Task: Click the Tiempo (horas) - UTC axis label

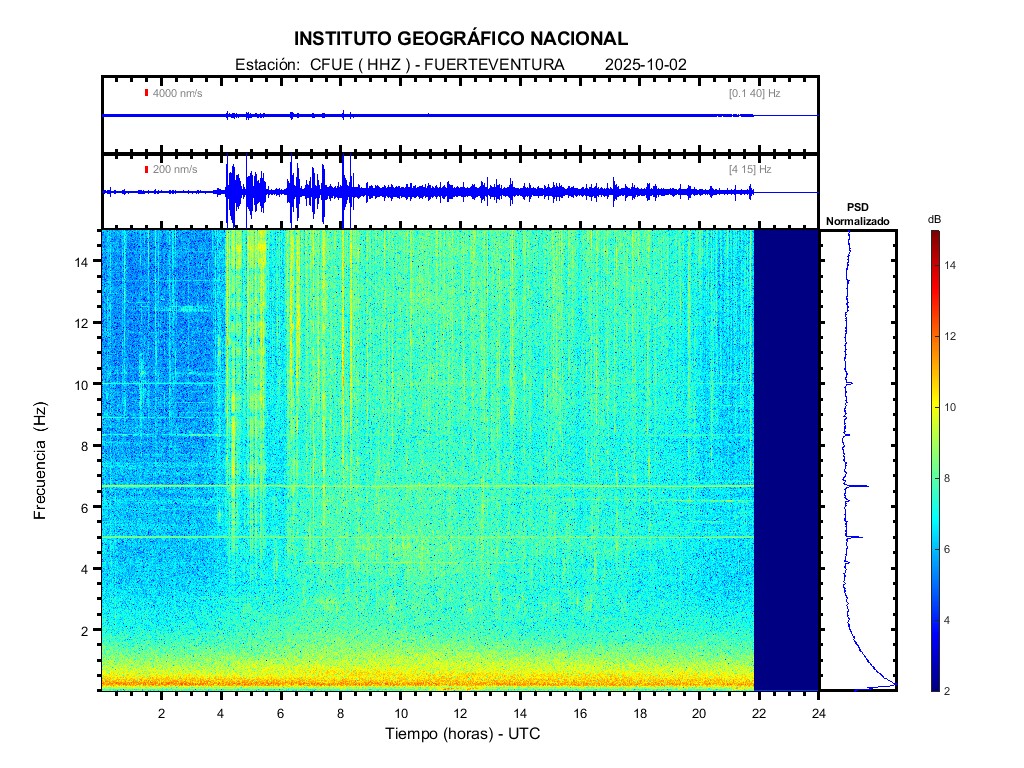Action: 463,735
